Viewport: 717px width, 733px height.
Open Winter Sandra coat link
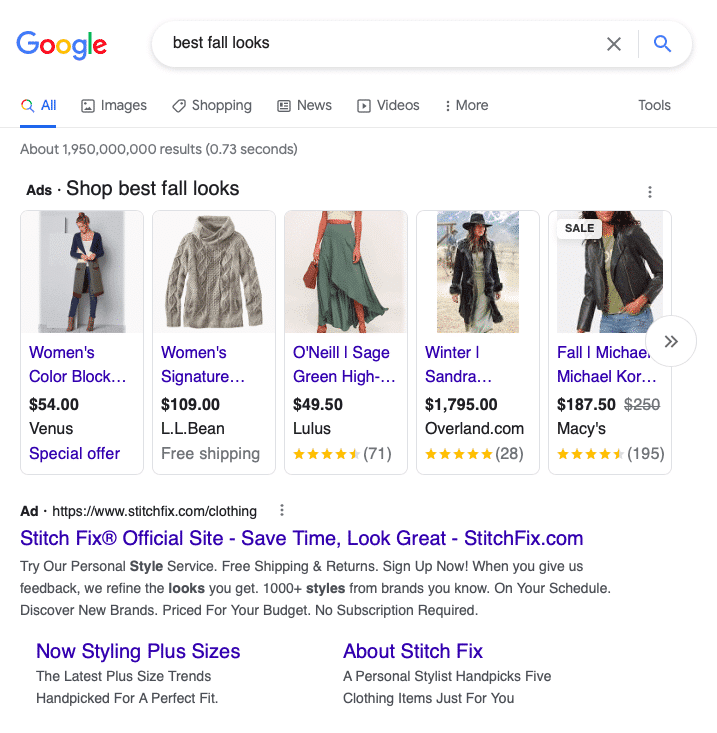[458, 364]
